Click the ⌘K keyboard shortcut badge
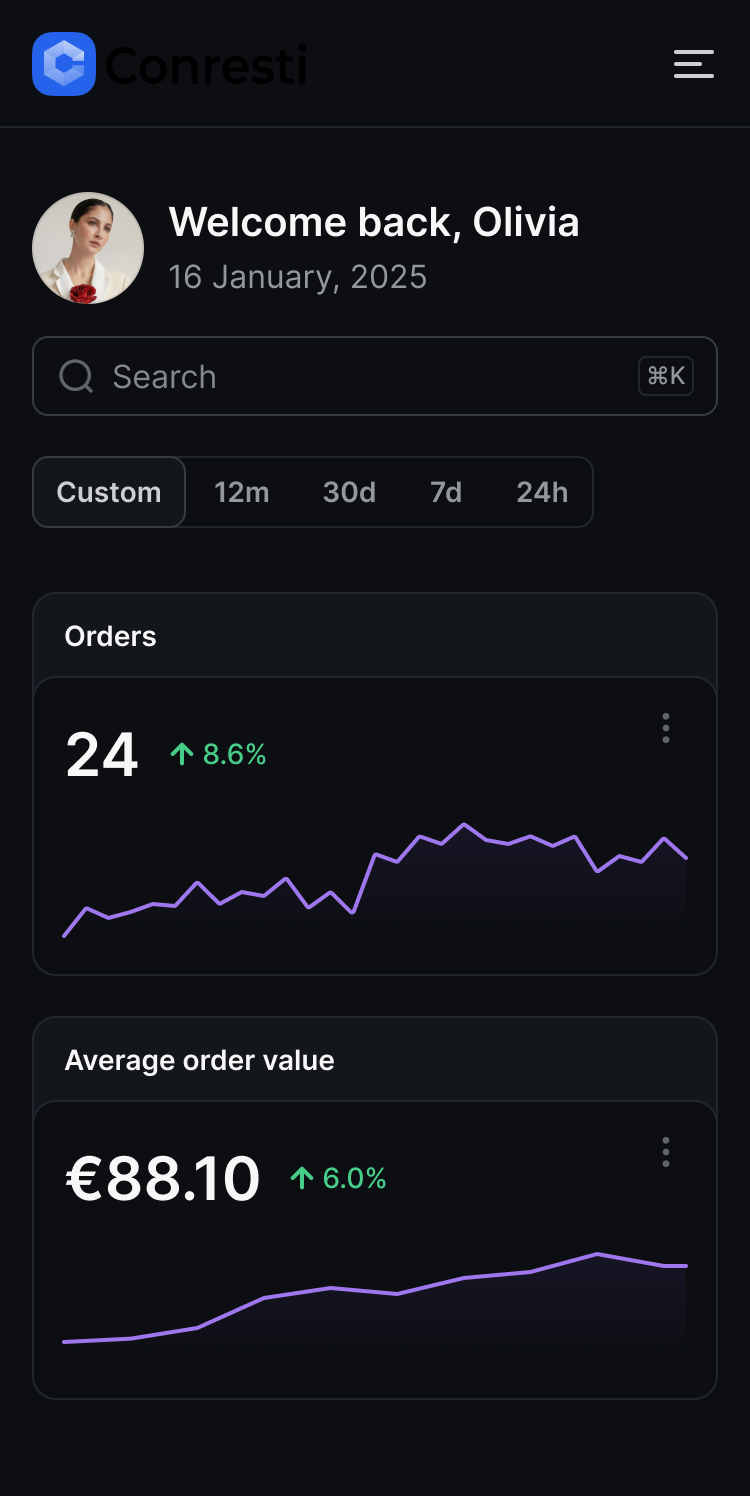The image size is (750, 1496). (665, 376)
